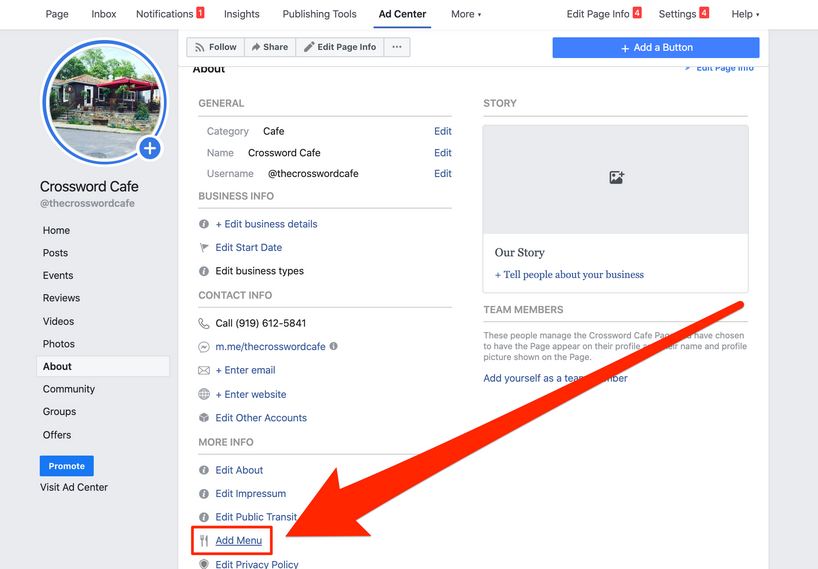Click the cube icon beside Edit Other Accounts
The width and height of the screenshot is (818, 569).
[x=203, y=418]
